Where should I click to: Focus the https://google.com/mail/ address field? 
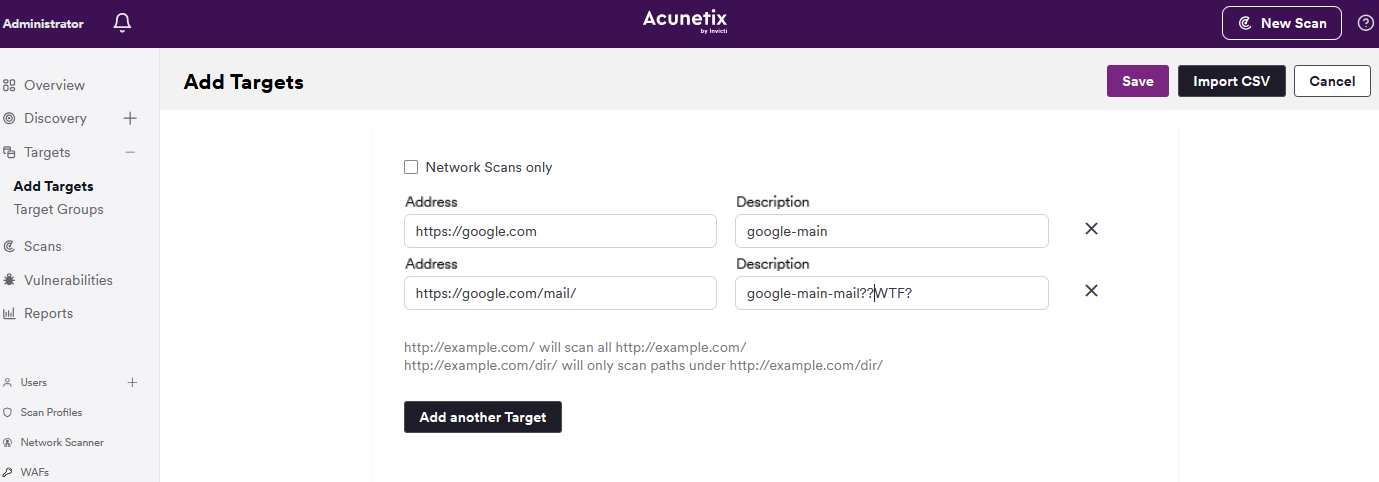[x=560, y=293]
